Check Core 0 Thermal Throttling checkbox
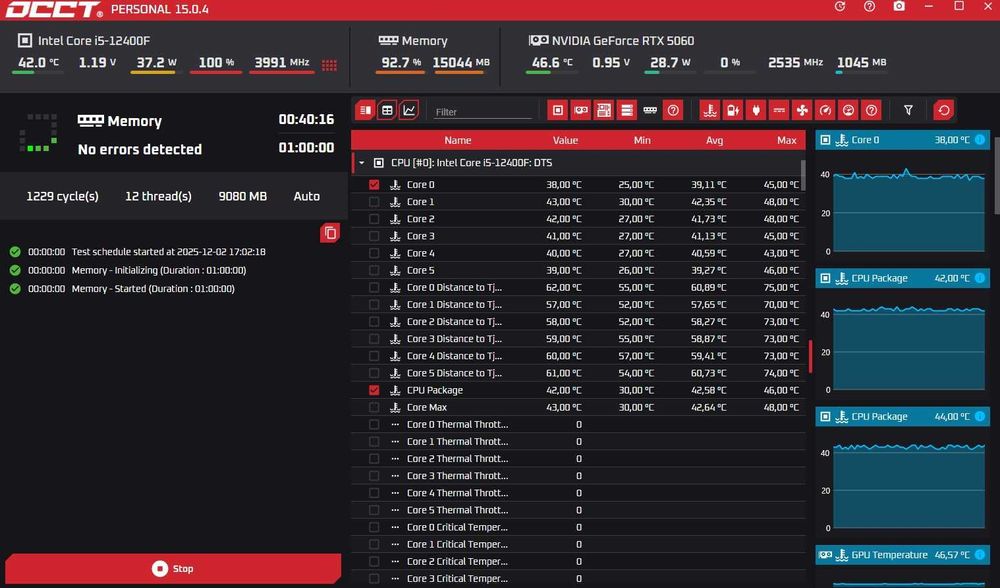Viewport: 1000px width, 588px height. coord(374,425)
